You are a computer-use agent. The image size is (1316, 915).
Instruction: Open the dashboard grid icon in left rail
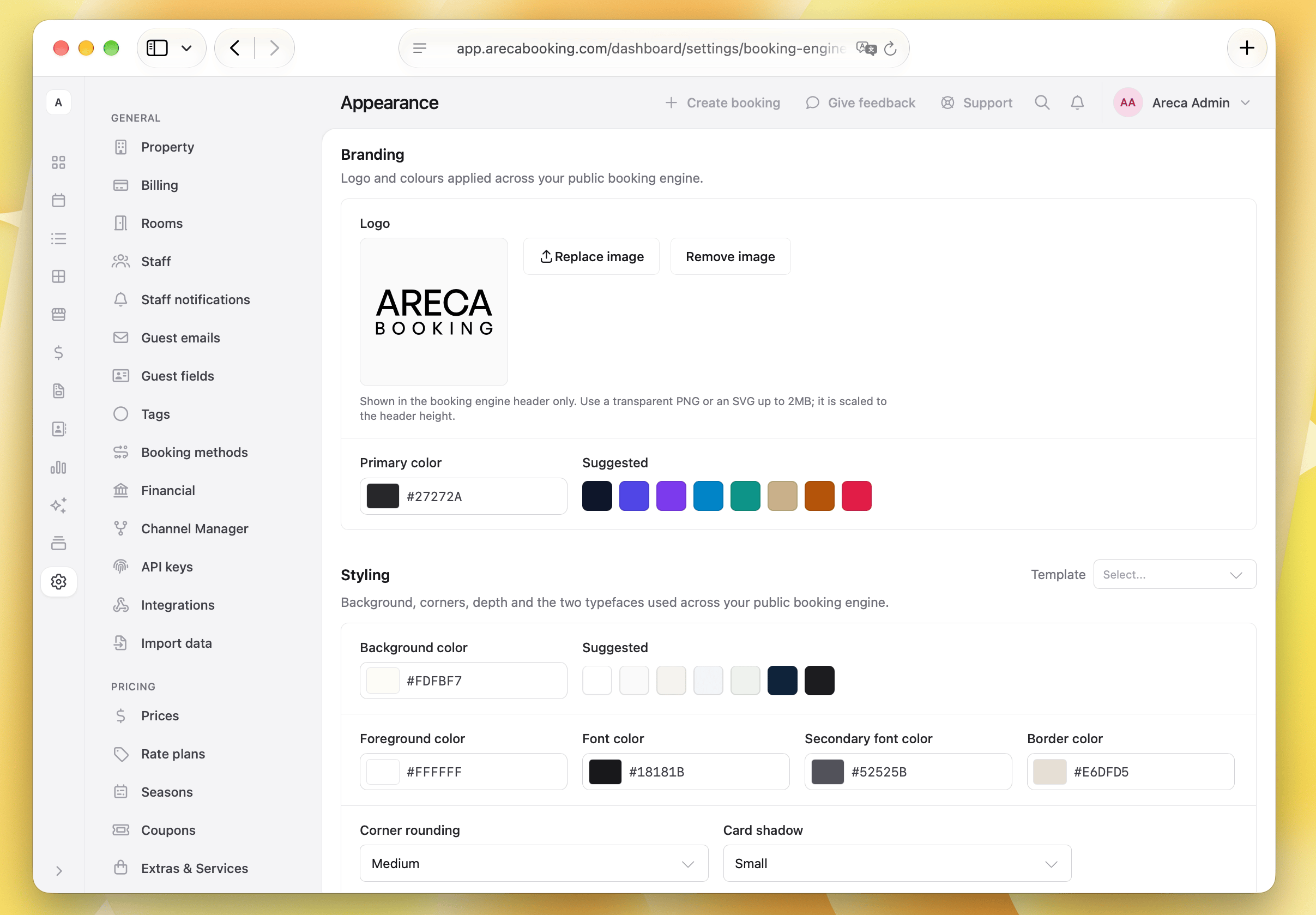[x=58, y=162]
